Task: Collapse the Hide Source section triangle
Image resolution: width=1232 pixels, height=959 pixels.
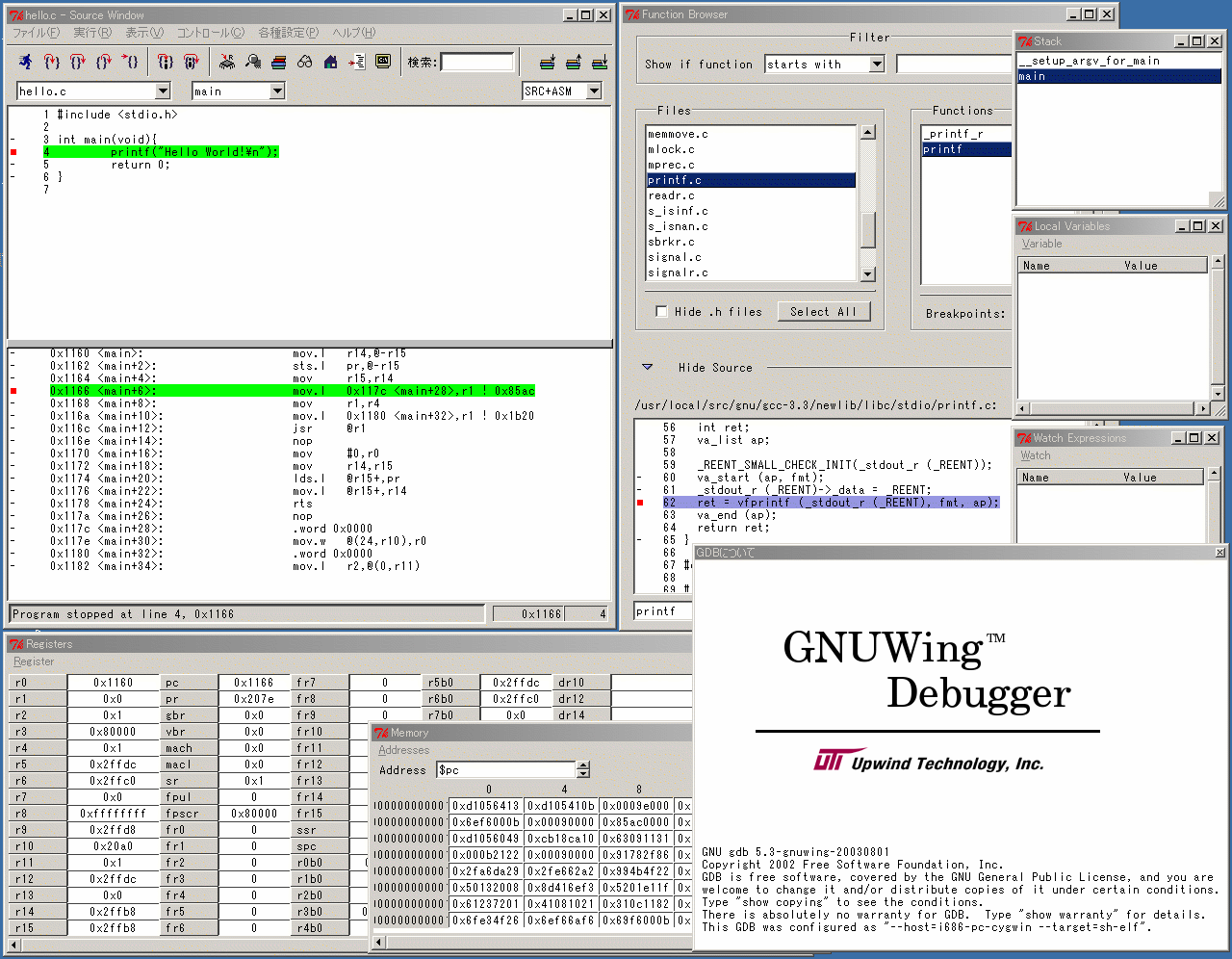Action: 647,367
